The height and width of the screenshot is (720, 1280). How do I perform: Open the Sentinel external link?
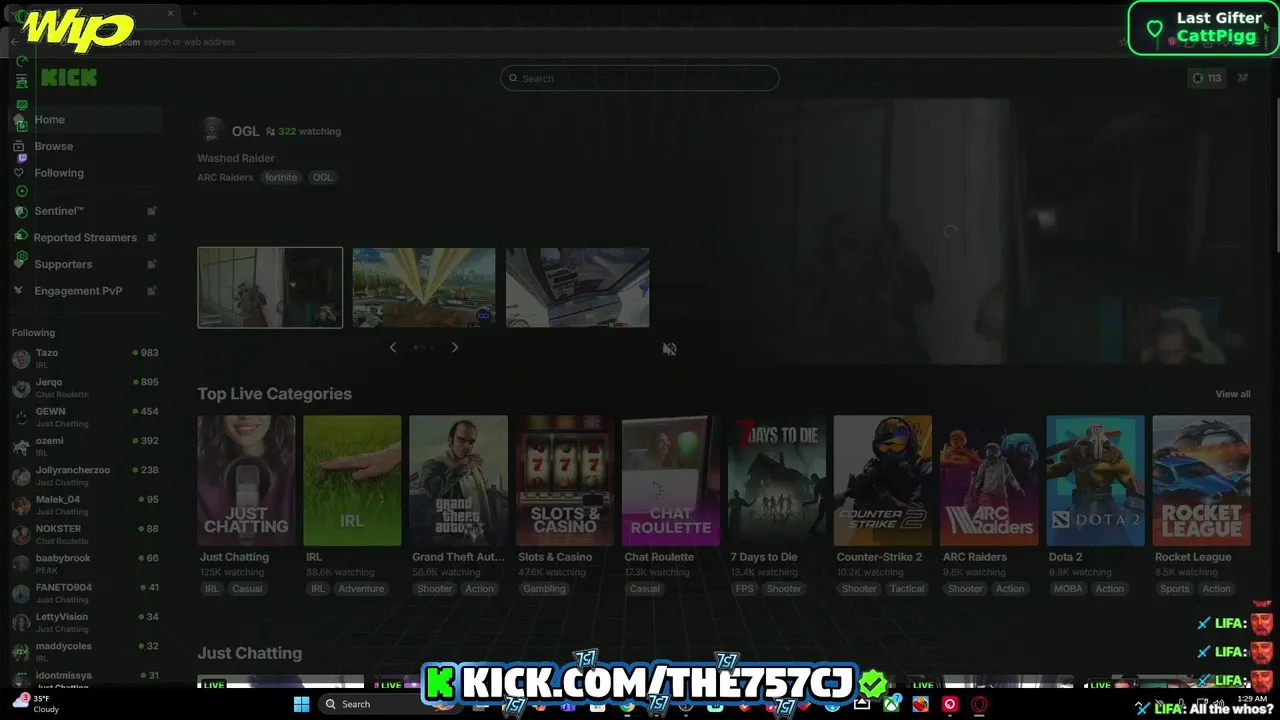86,211
